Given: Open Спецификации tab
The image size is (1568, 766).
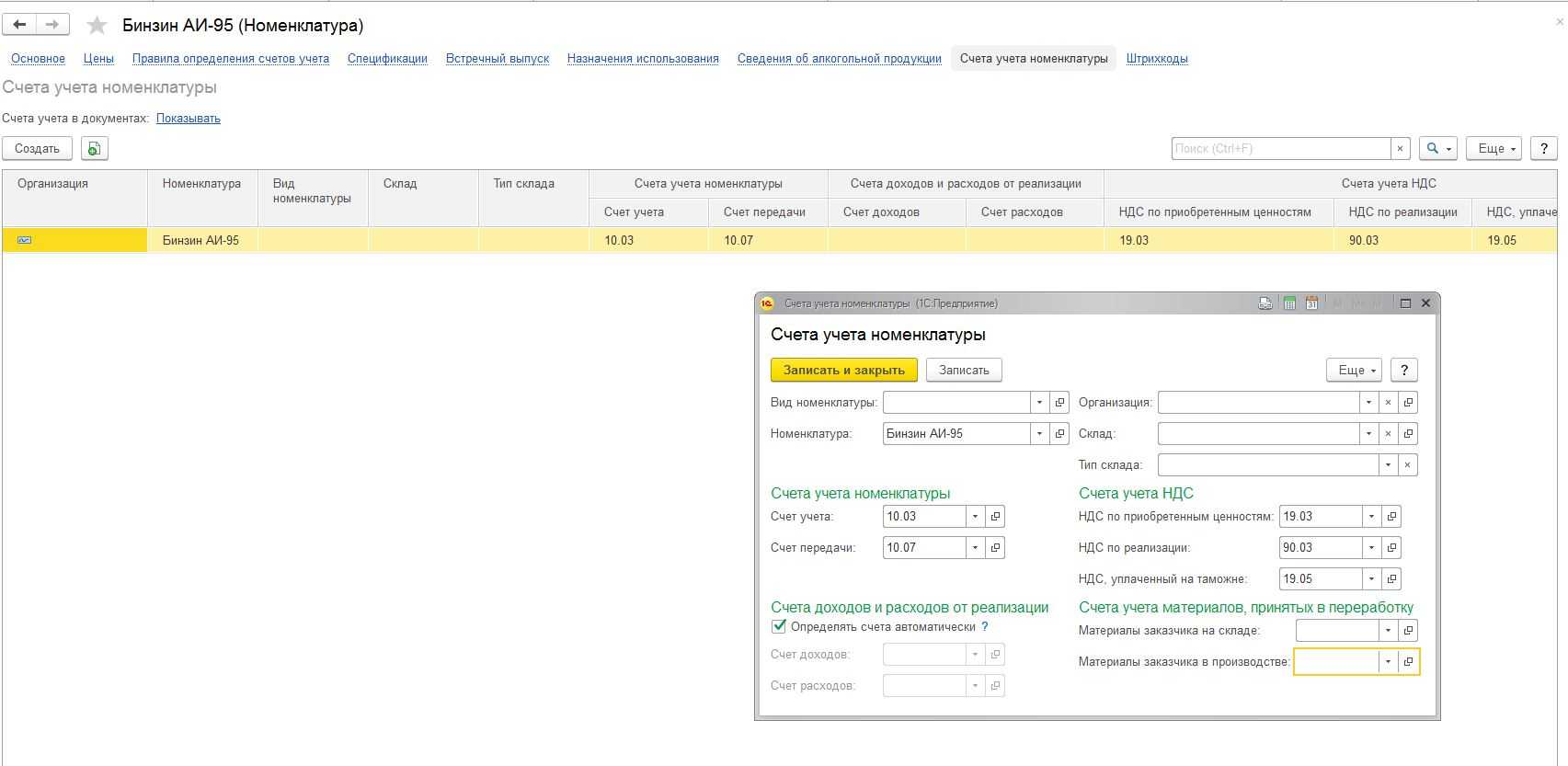Looking at the screenshot, I should (387, 58).
